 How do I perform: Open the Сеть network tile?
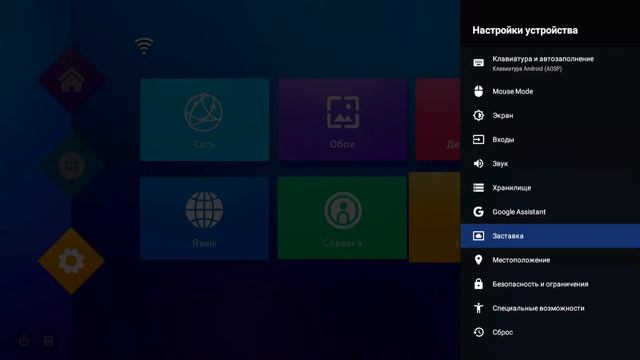(204, 120)
